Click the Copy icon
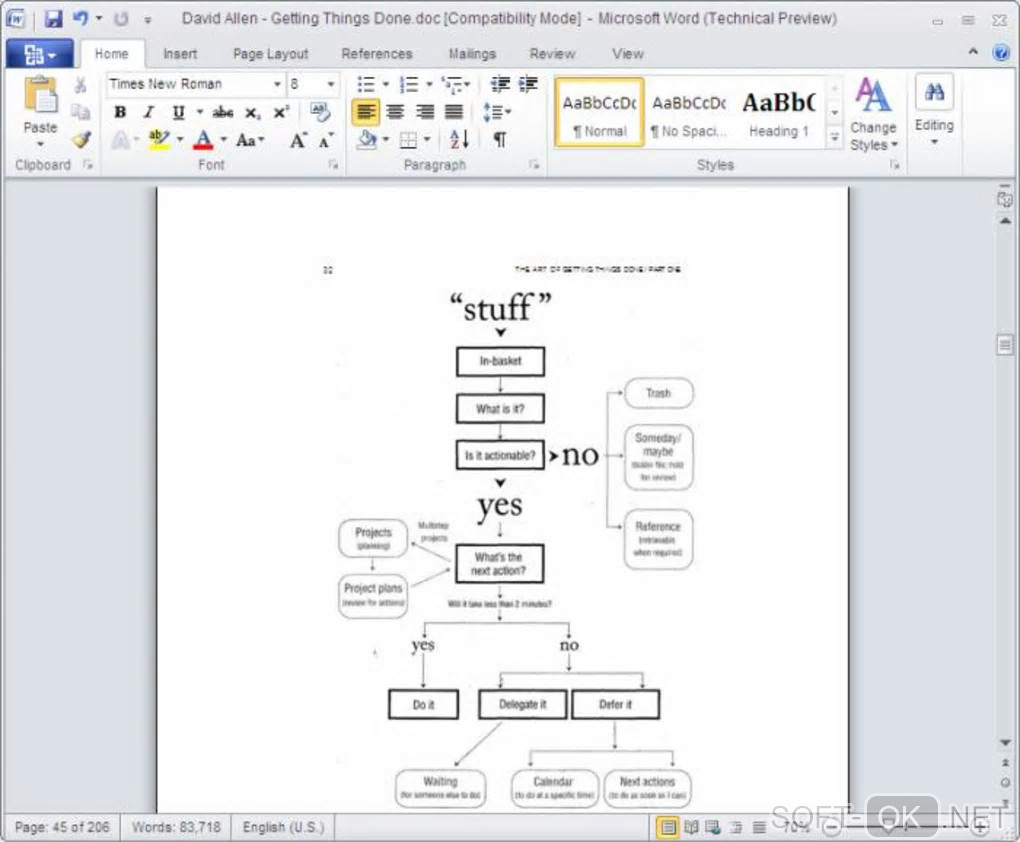Image resolution: width=1020 pixels, height=842 pixels. pyautogui.click(x=81, y=112)
